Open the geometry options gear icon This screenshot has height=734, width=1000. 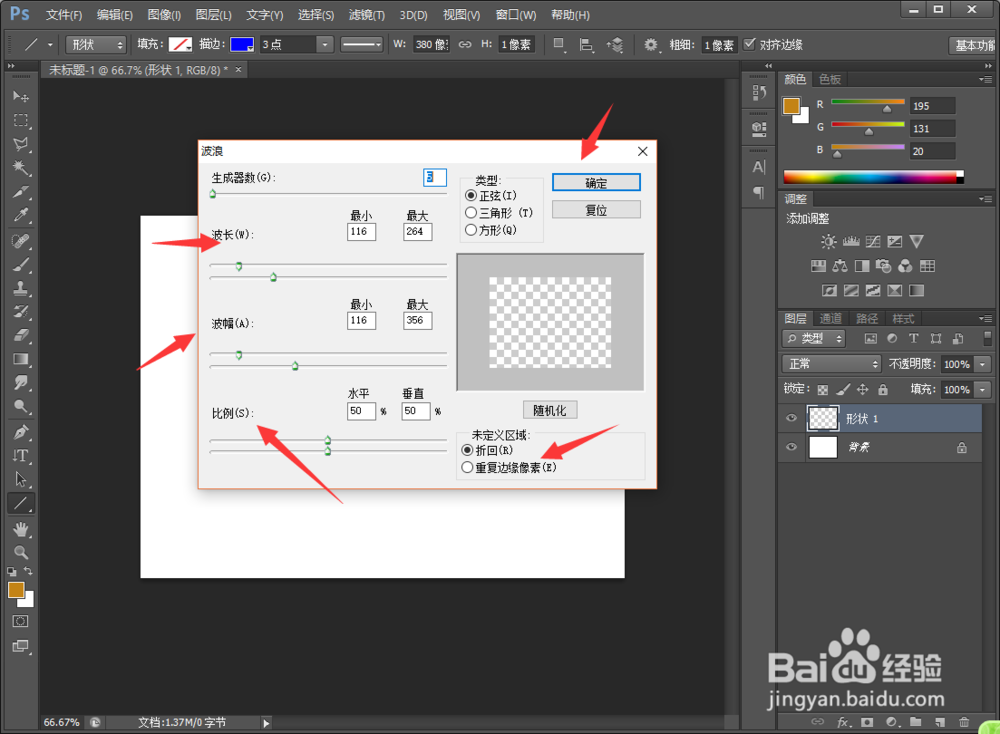click(650, 45)
